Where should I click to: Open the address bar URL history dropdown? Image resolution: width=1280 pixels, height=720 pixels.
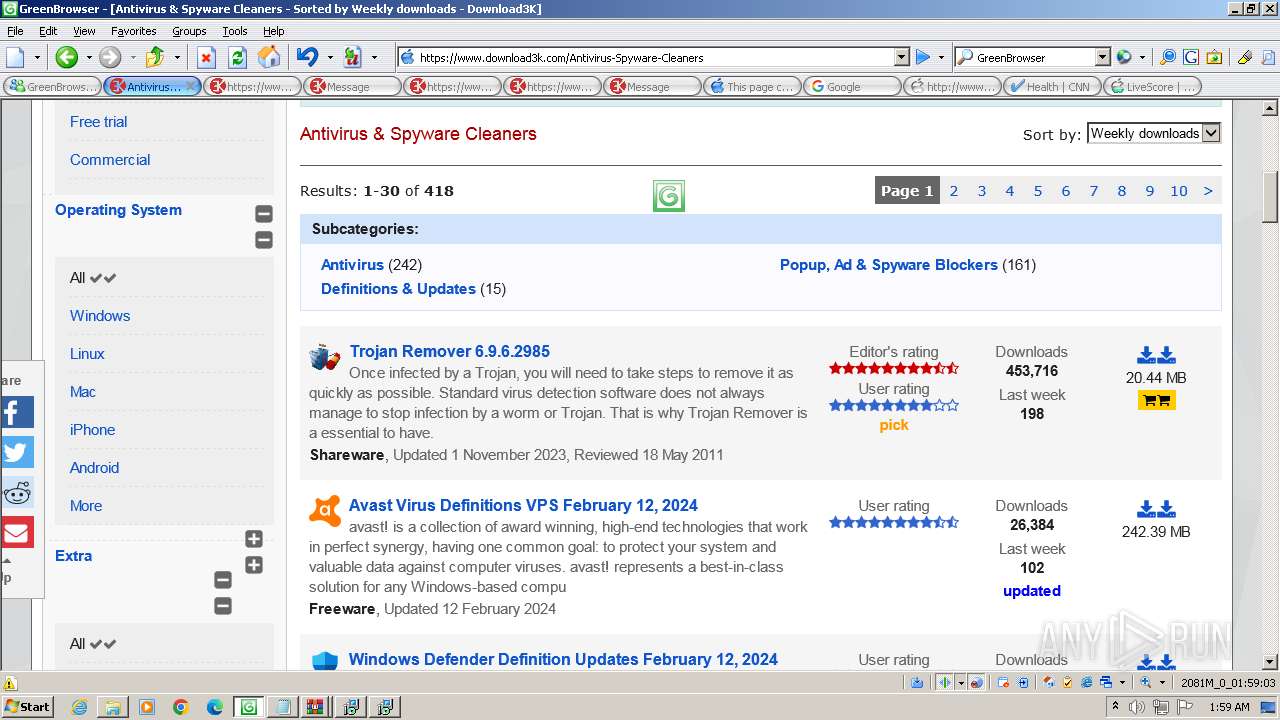(x=901, y=57)
